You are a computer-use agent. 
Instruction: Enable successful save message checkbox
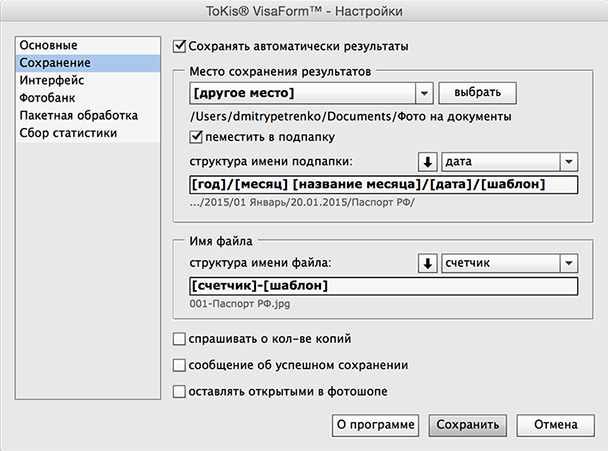(x=179, y=365)
